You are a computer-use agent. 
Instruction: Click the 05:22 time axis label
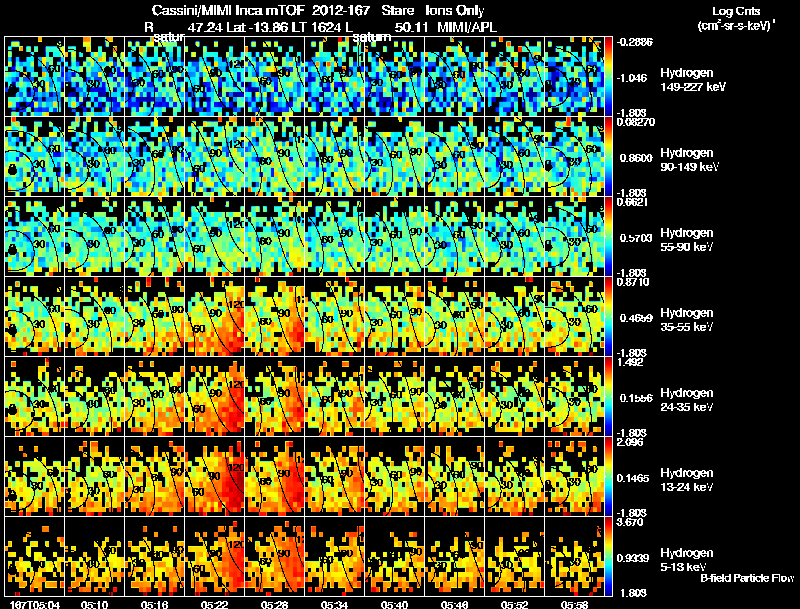(x=215, y=604)
